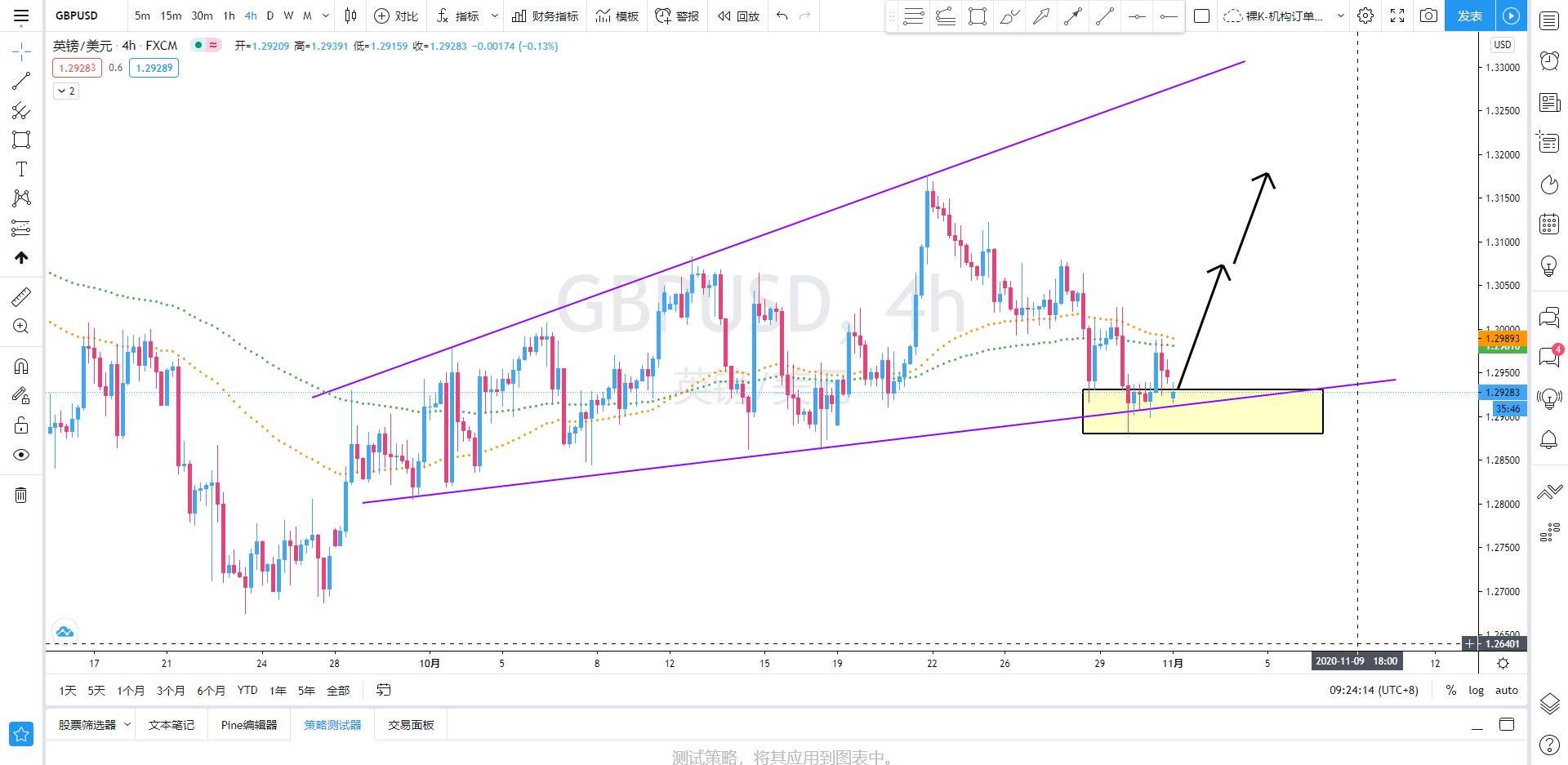The width and height of the screenshot is (1568, 765).
Task: Select Fib retracement in floating drawing toolbar
Action: [914, 16]
